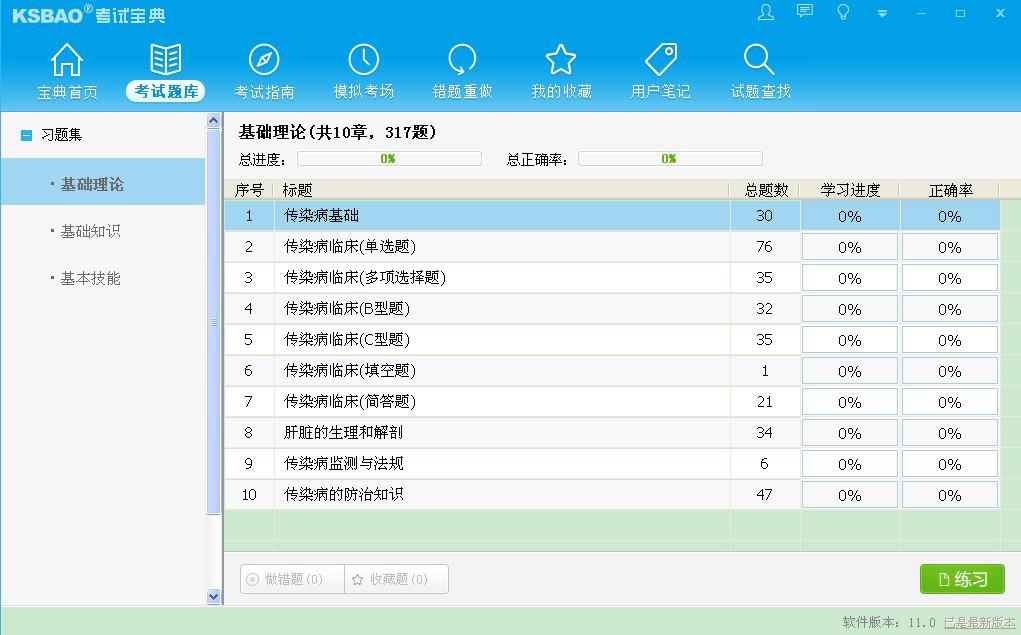Click the sidebar vertical scrollbar thumb
This screenshot has width=1021, height=635.
[x=214, y=322]
